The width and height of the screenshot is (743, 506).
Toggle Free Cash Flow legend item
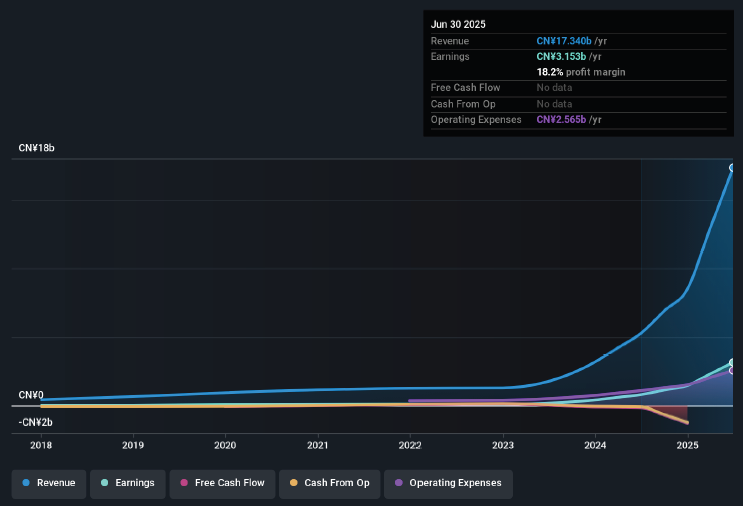pyautogui.click(x=221, y=483)
